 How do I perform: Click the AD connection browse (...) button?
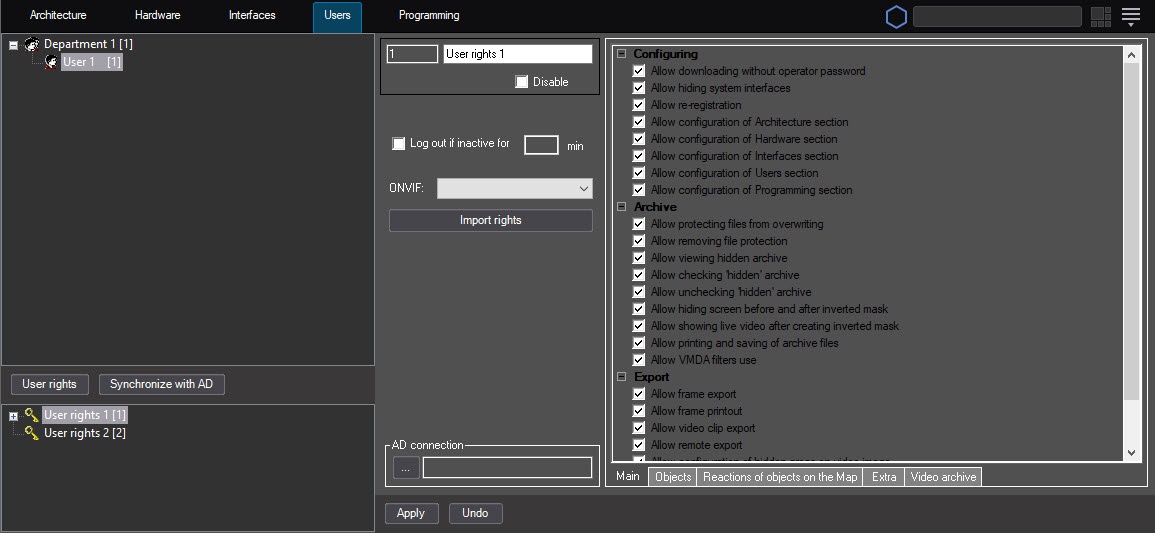pyautogui.click(x=406, y=467)
